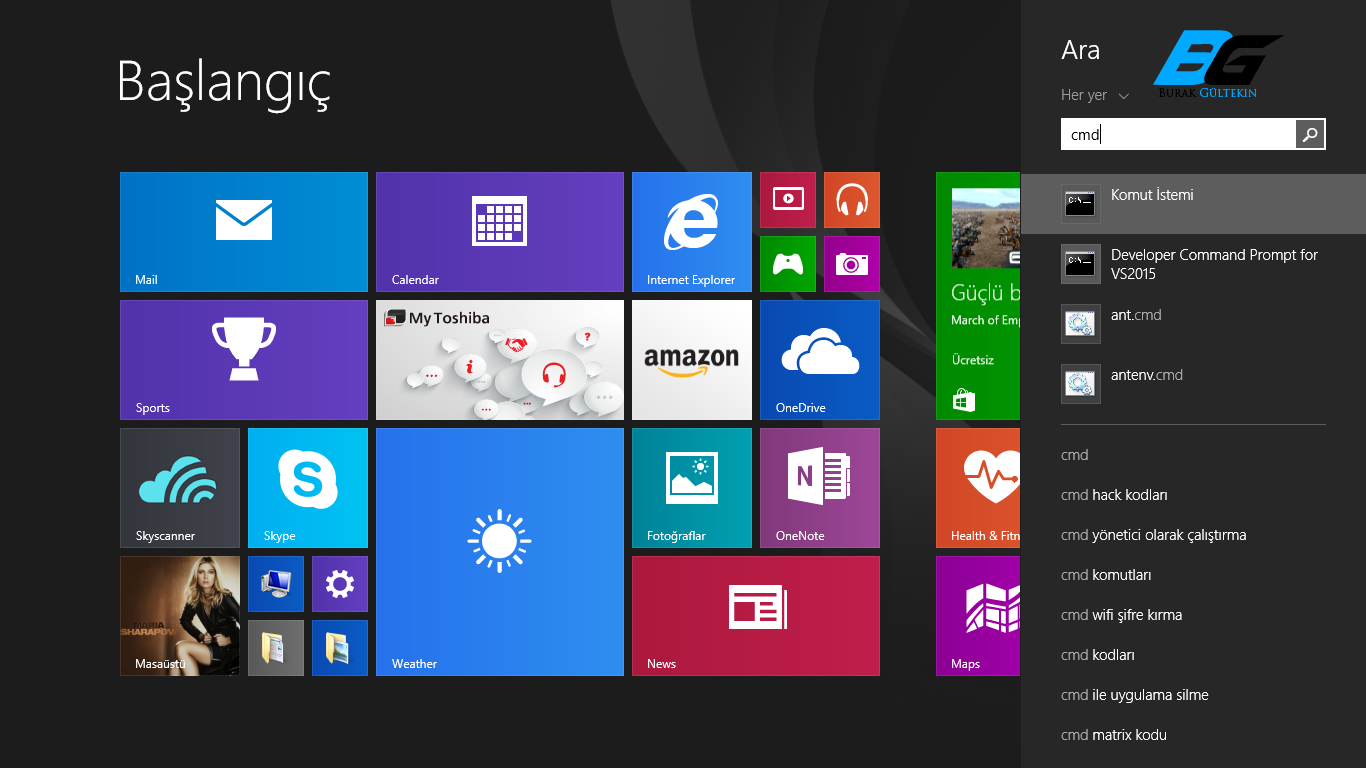Click the antenv.cmd file icon
1366x768 pixels.
point(1081,384)
